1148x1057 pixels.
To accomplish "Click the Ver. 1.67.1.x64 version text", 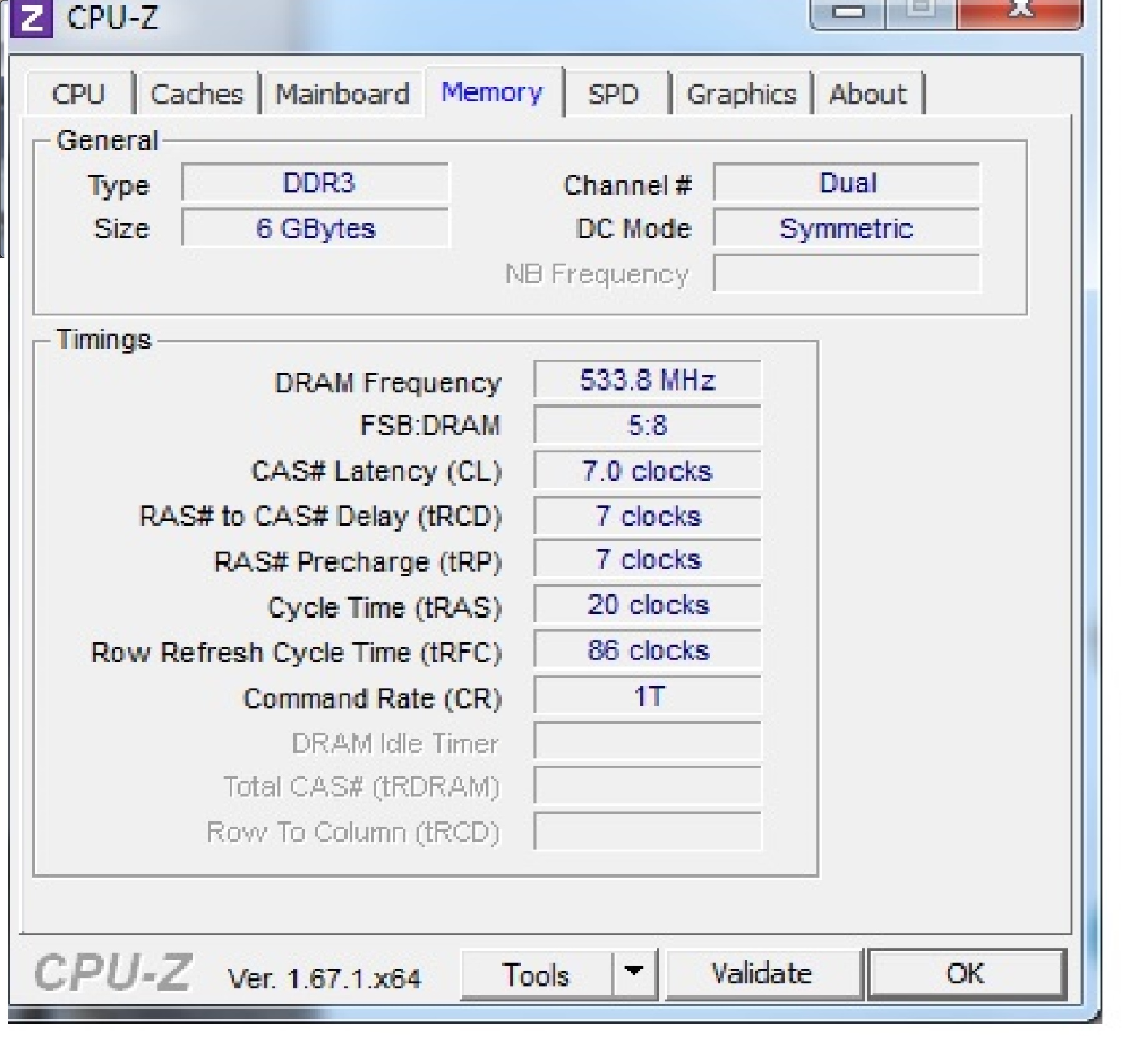I will 324,978.
